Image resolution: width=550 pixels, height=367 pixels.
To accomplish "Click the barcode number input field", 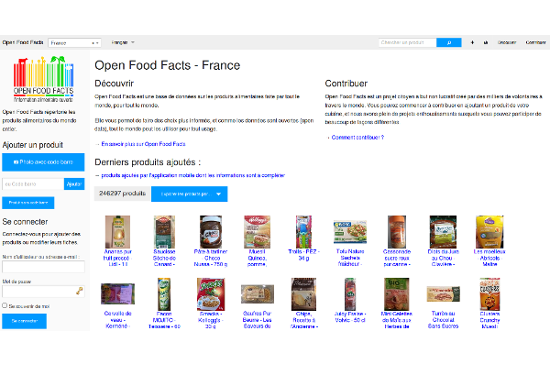I will pyautogui.click(x=33, y=184).
